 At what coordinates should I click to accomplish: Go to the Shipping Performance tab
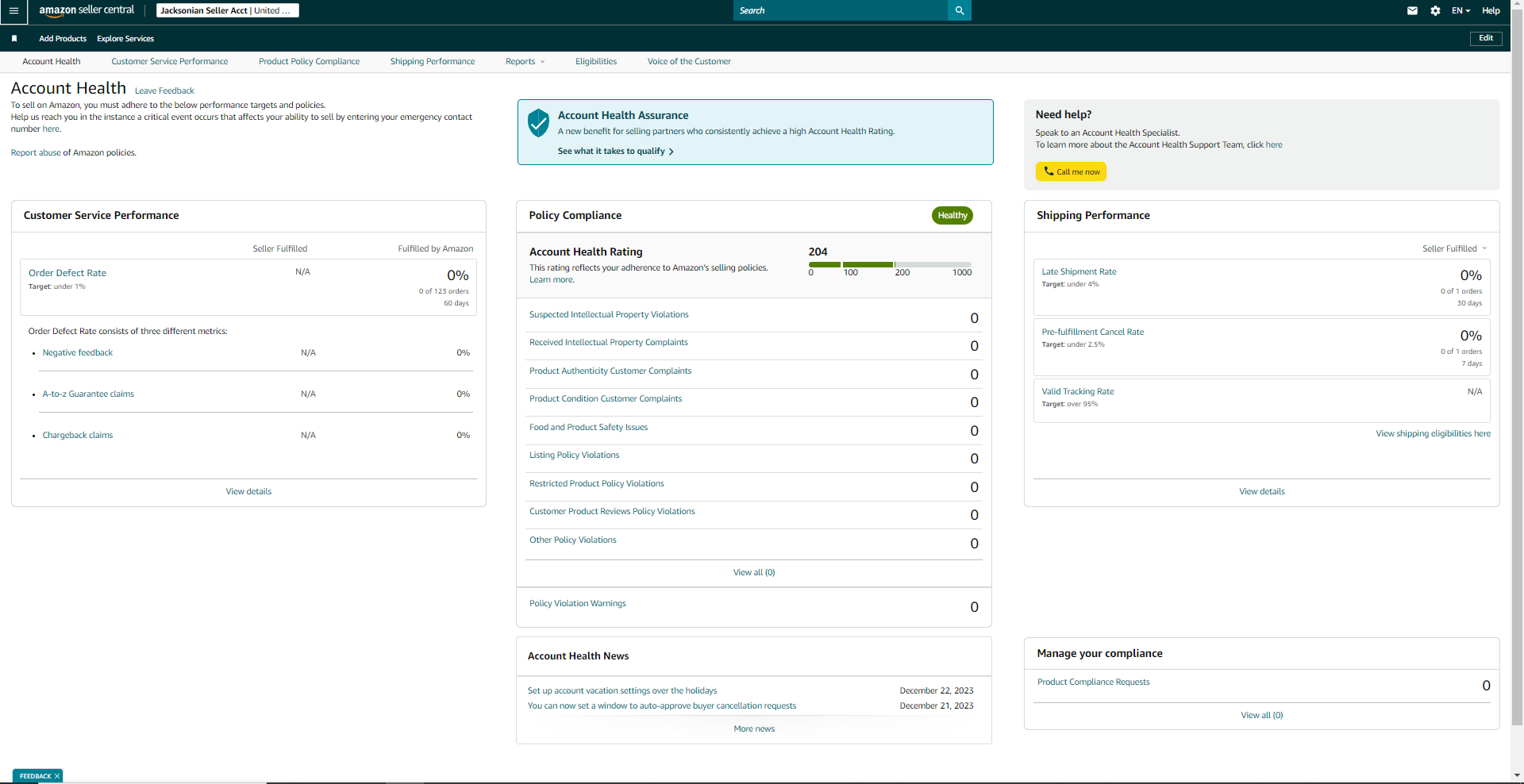click(433, 61)
